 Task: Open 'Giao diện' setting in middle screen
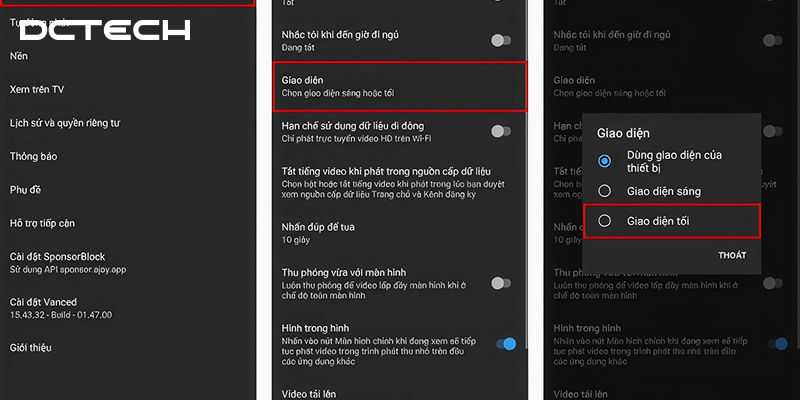pyautogui.click(x=400, y=86)
